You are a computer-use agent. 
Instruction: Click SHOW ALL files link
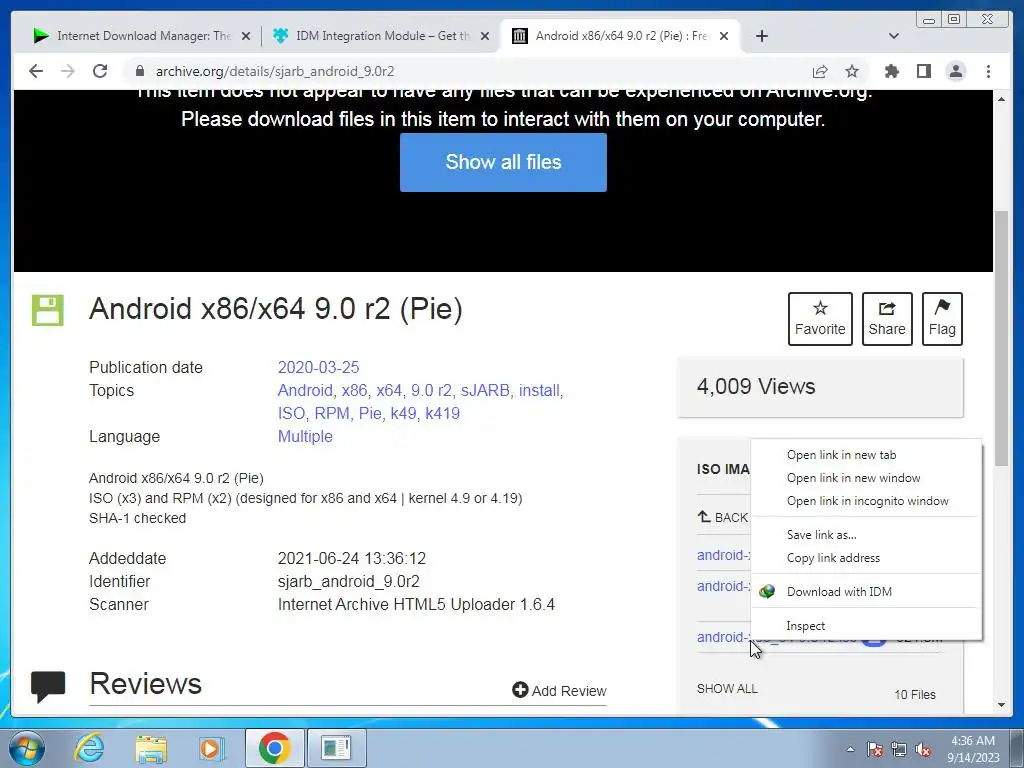pos(727,688)
